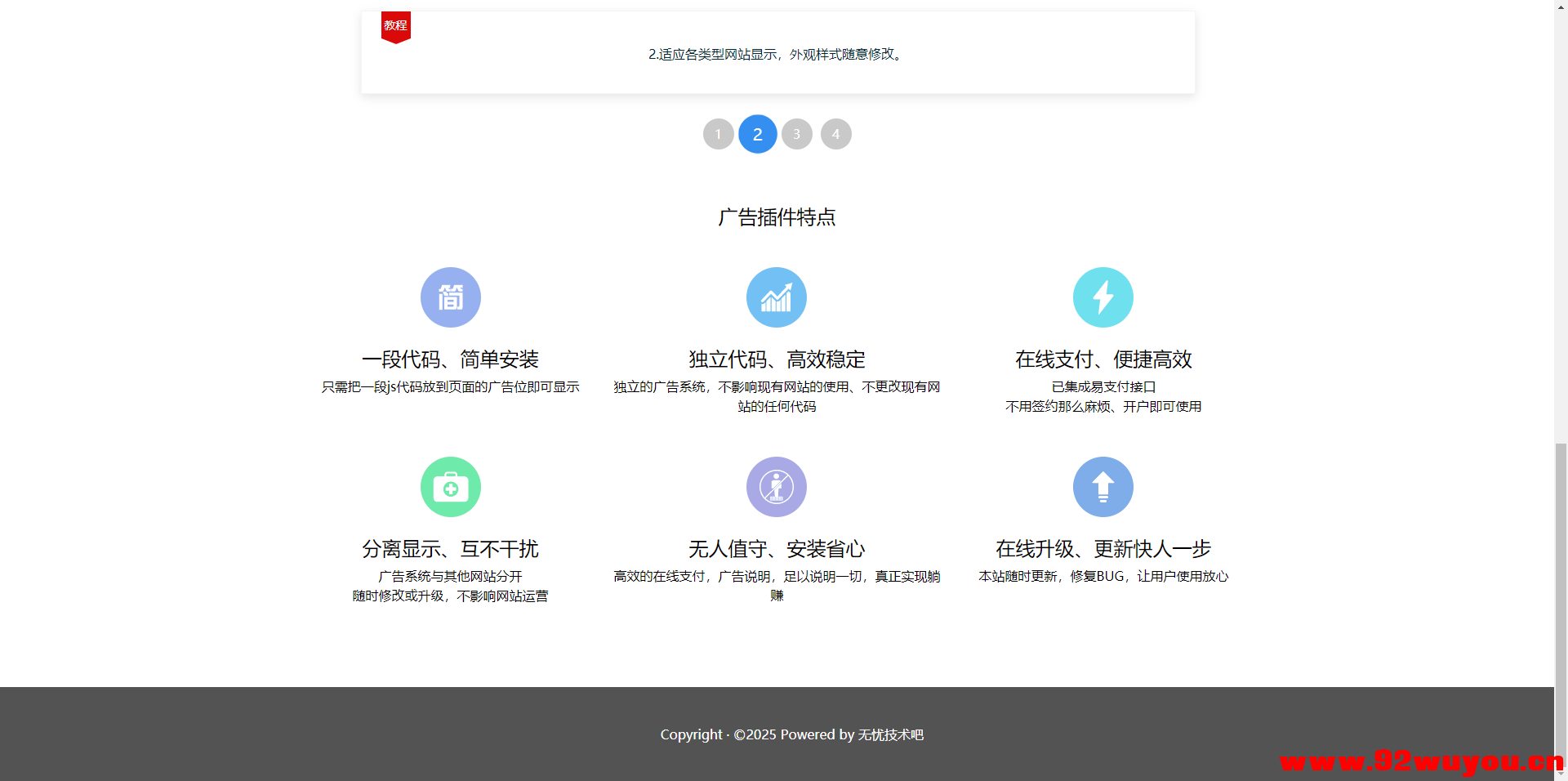Image resolution: width=1568 pixels, height=781 pixels.
Task: Click the 简 simple-install feature icon
Action: tap(450, 297)
